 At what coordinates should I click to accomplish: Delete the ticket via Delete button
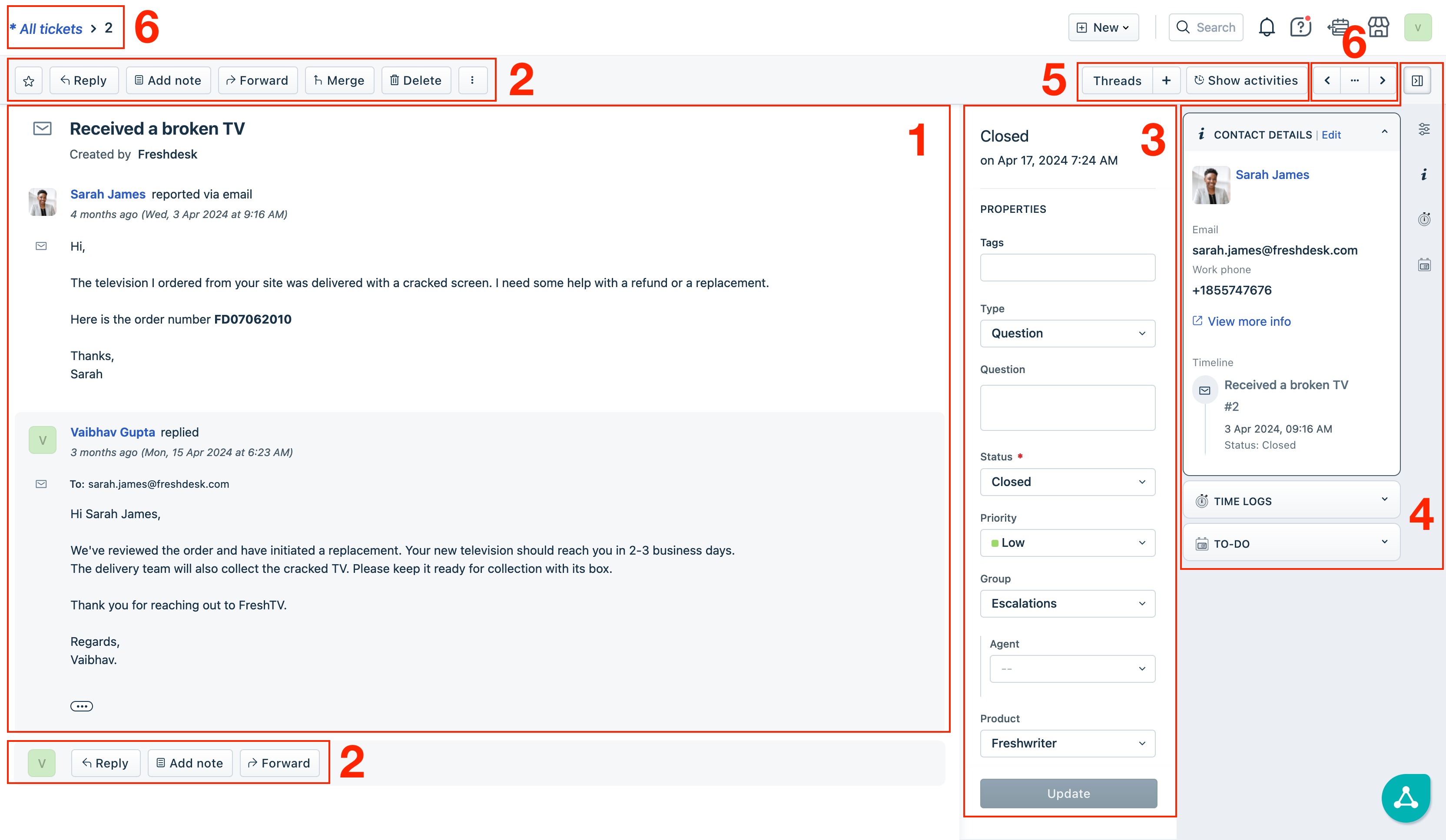(x=416, y=81)
